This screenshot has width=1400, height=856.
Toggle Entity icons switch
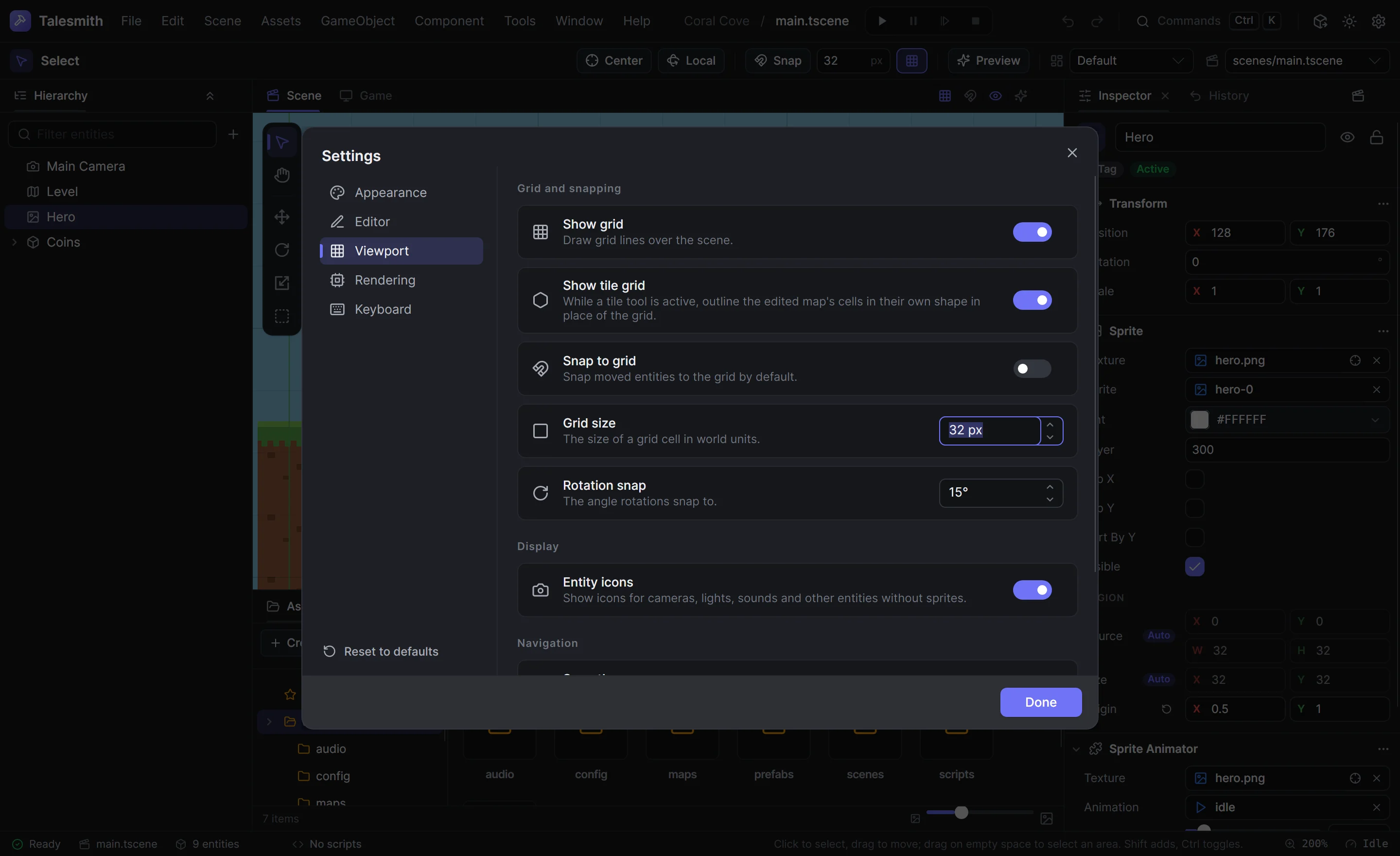pos(1032,590)
